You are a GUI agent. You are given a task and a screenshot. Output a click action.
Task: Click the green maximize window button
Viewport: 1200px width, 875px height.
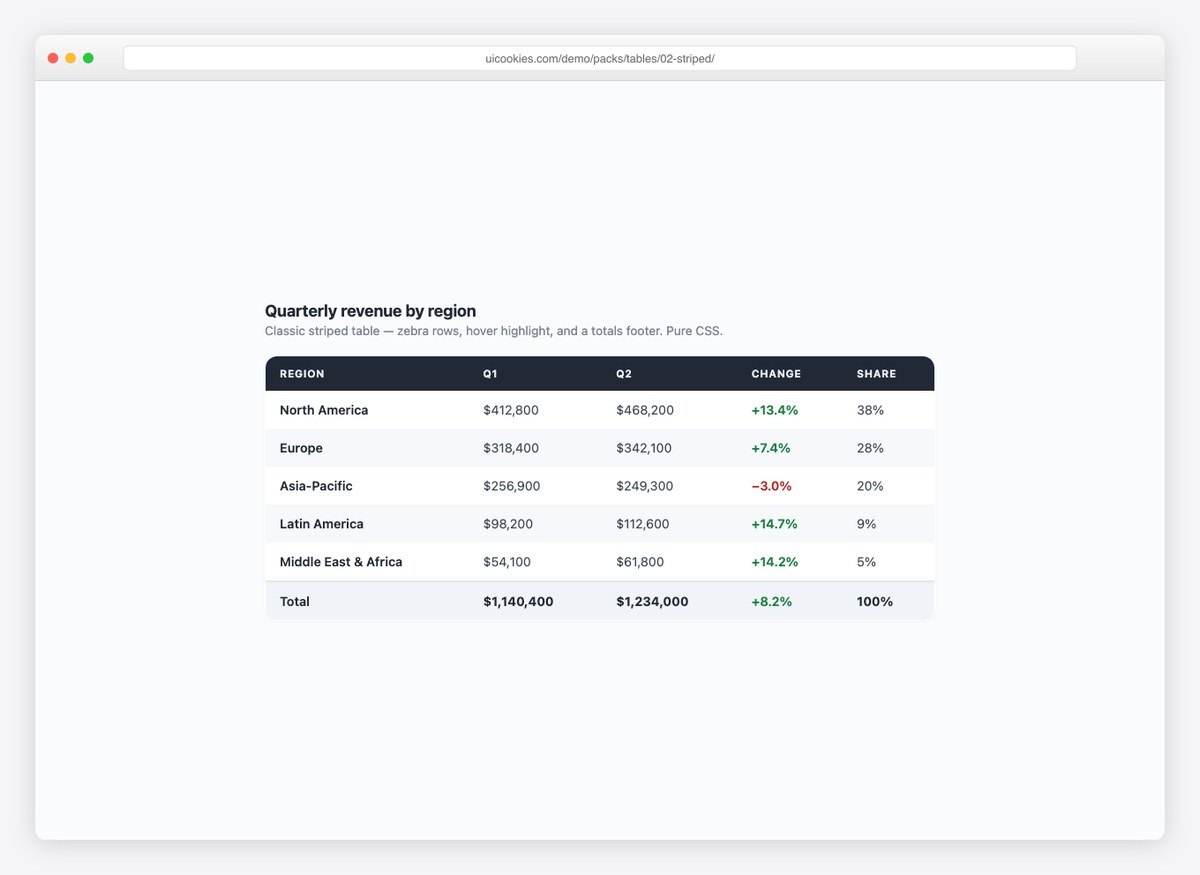pos(88,58)
